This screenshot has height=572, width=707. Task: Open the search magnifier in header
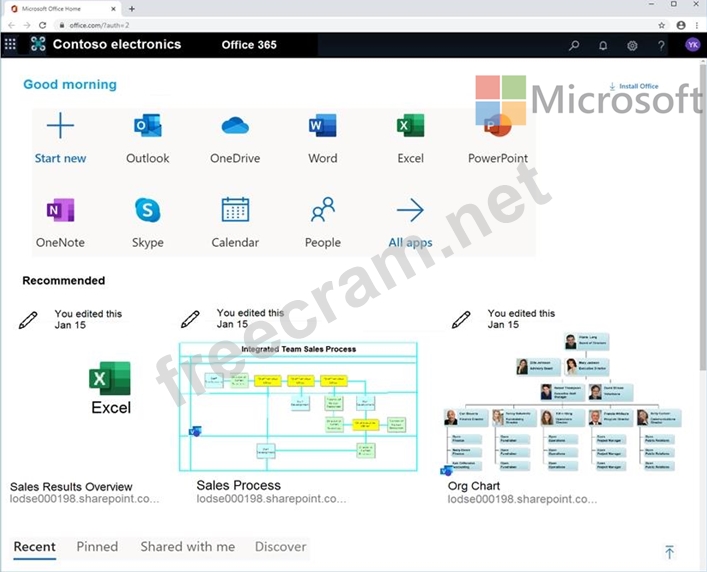tap(574, 45)
